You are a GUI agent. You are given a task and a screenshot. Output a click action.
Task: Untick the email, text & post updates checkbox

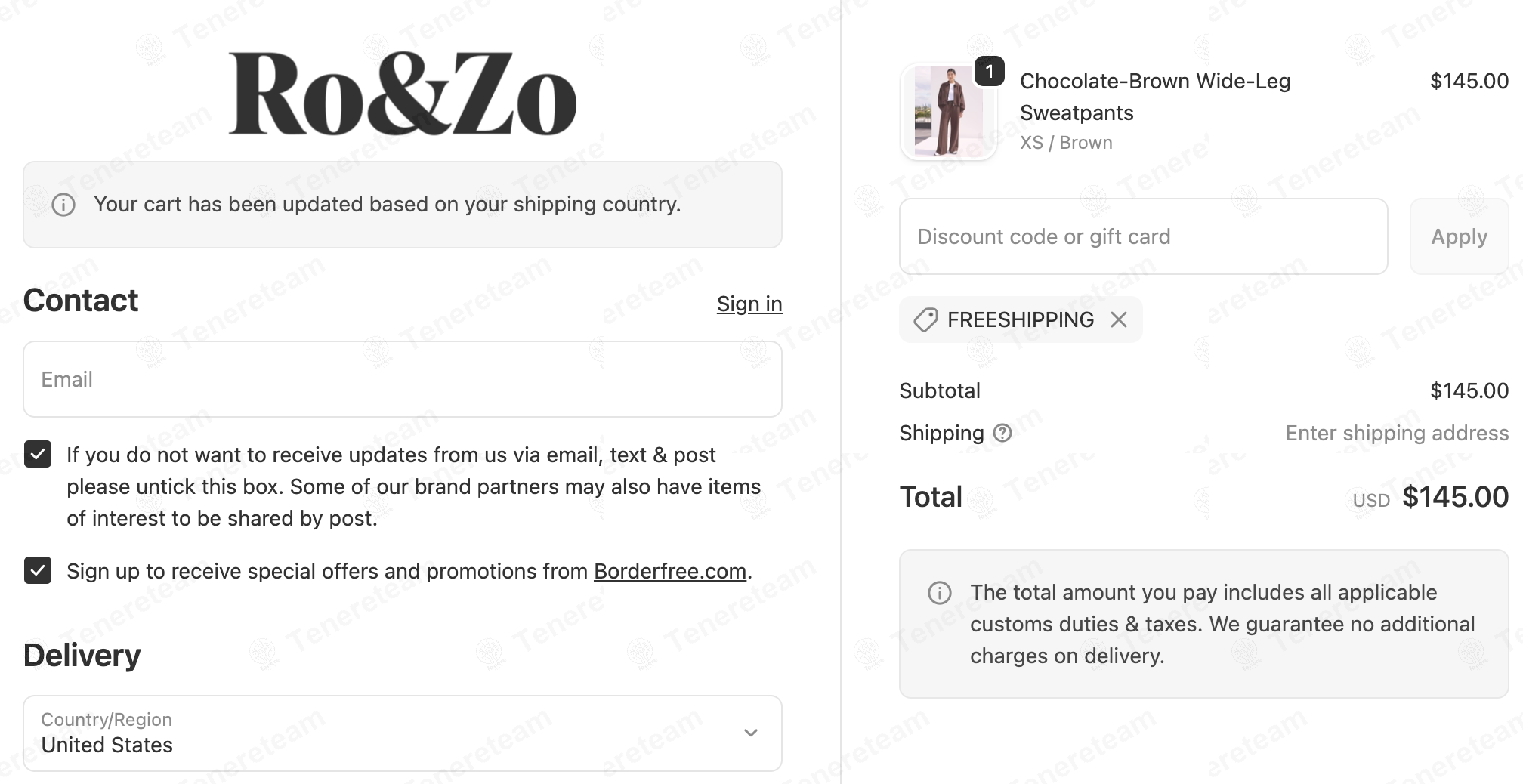(38, 455)
